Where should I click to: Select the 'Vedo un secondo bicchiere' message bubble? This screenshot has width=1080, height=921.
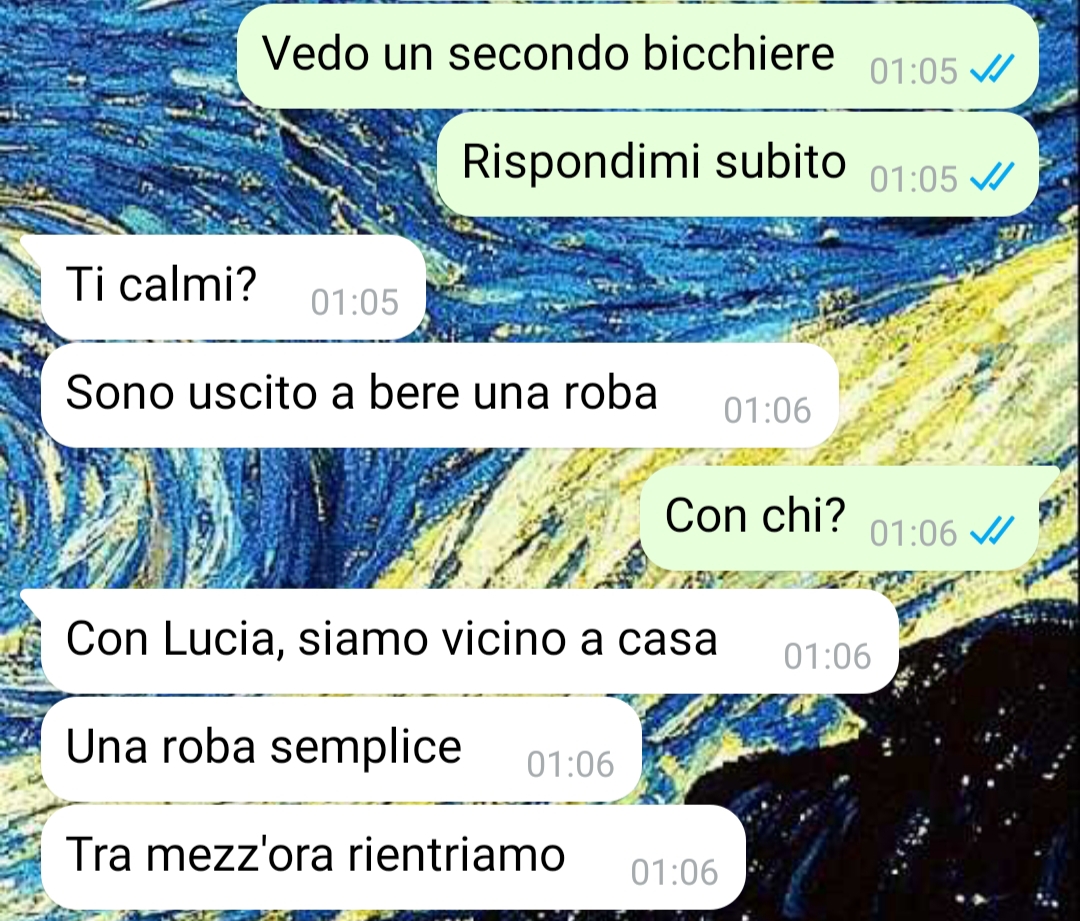[638, 56]
